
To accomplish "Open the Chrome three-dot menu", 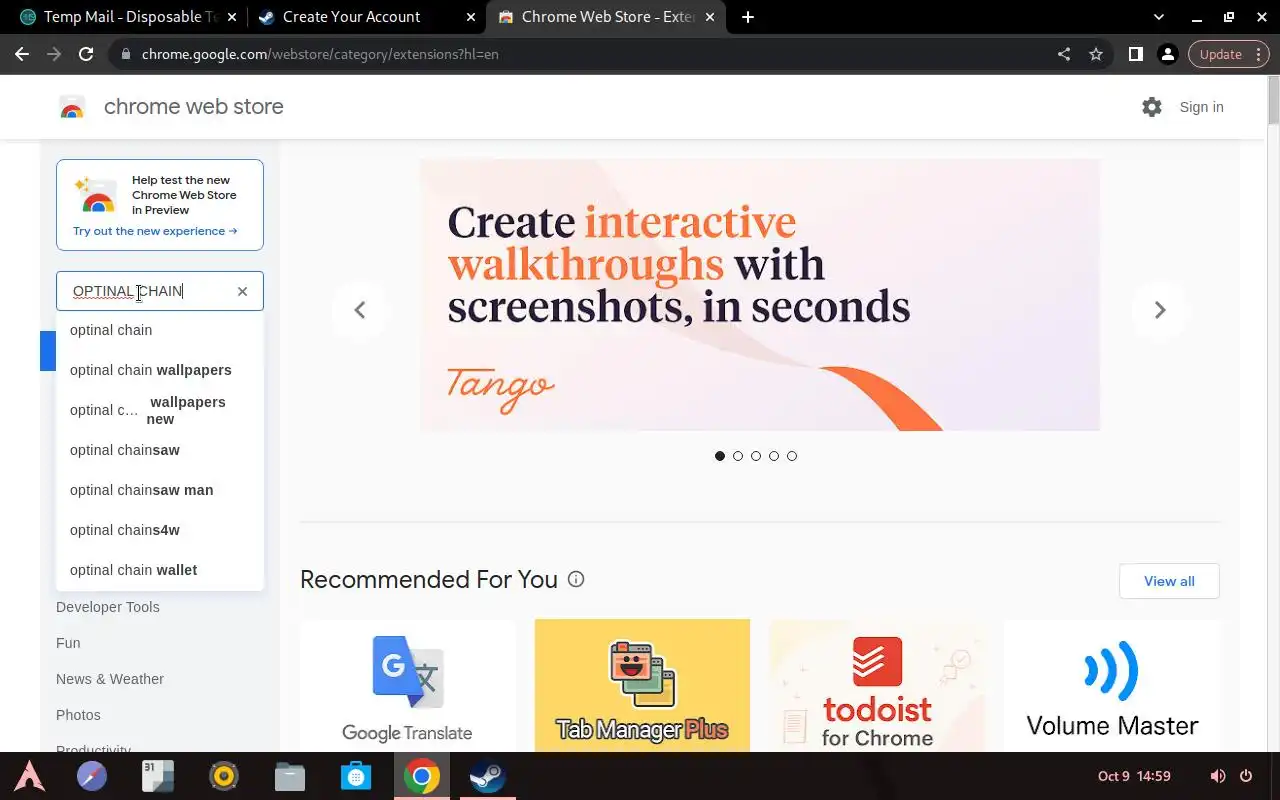I will 1258,54.
